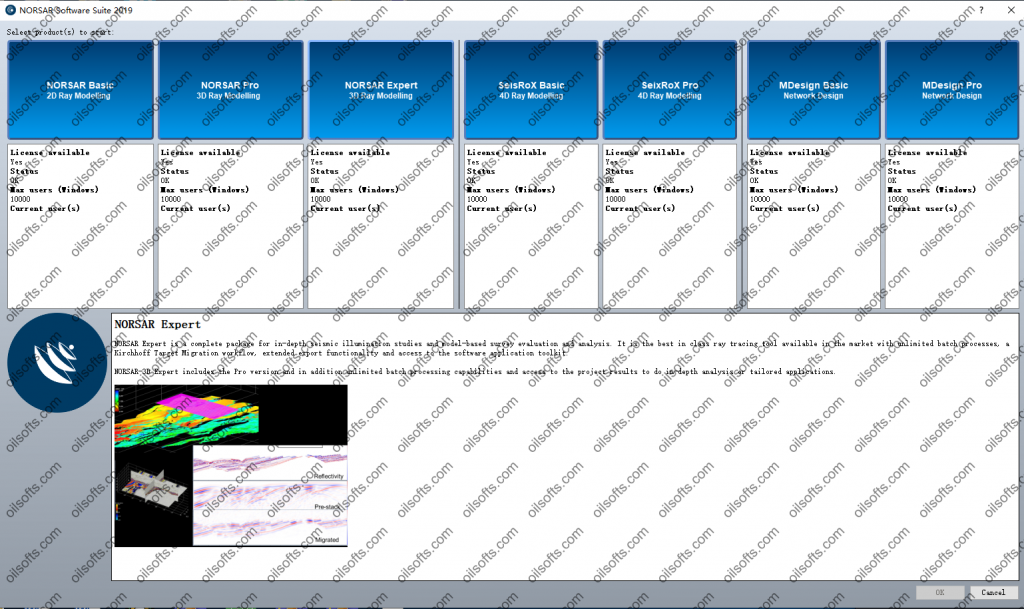Click the NORSAR Expert preview image

[x=231, y=465]
